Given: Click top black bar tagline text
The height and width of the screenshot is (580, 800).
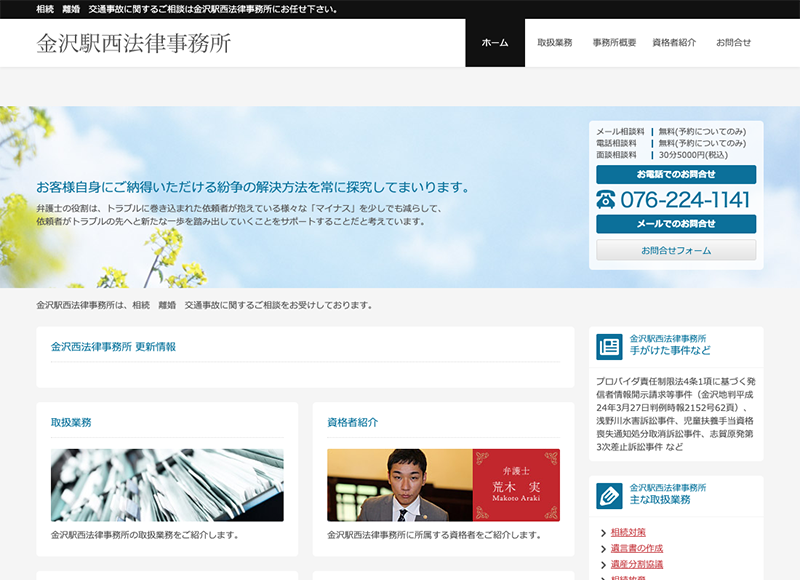Looking at the screenshot, I should 187,9.
